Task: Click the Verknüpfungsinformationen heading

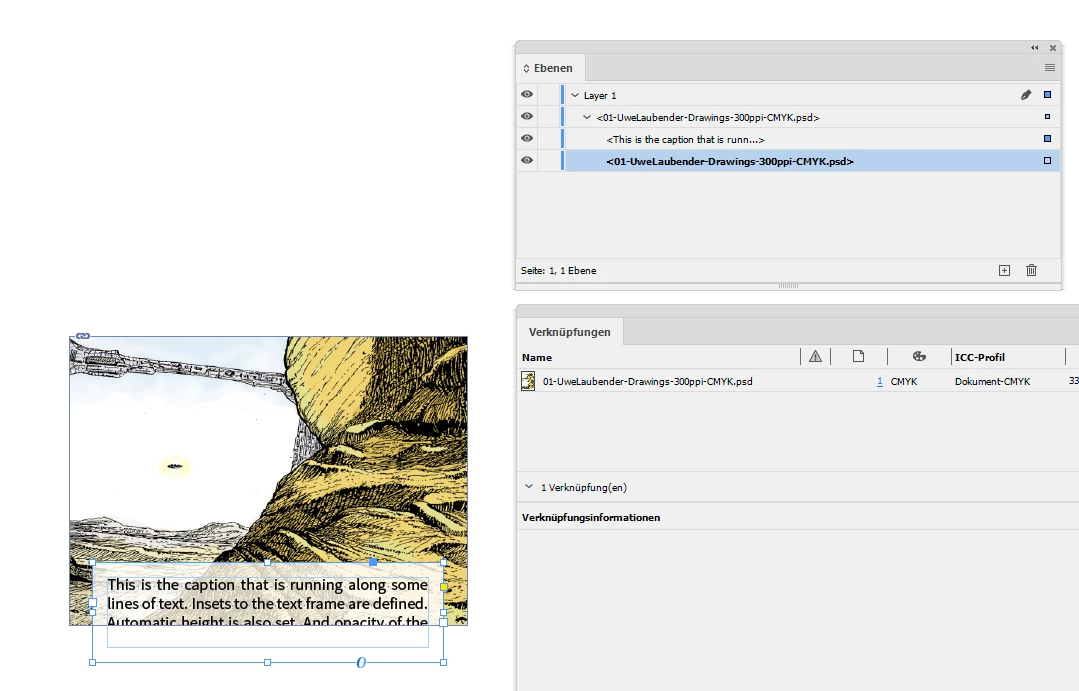Action: point(591,518)
